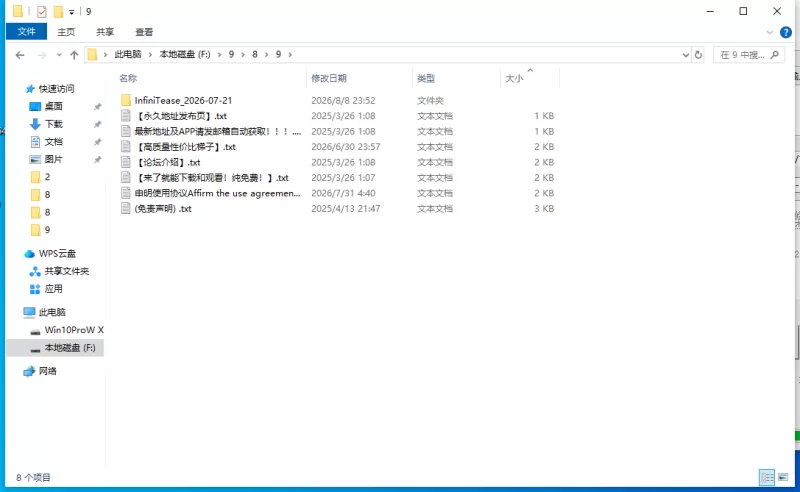Click breadcrumb 8 in address path
This screenshot has height=492, width=800.
click(x=255, y=54)
